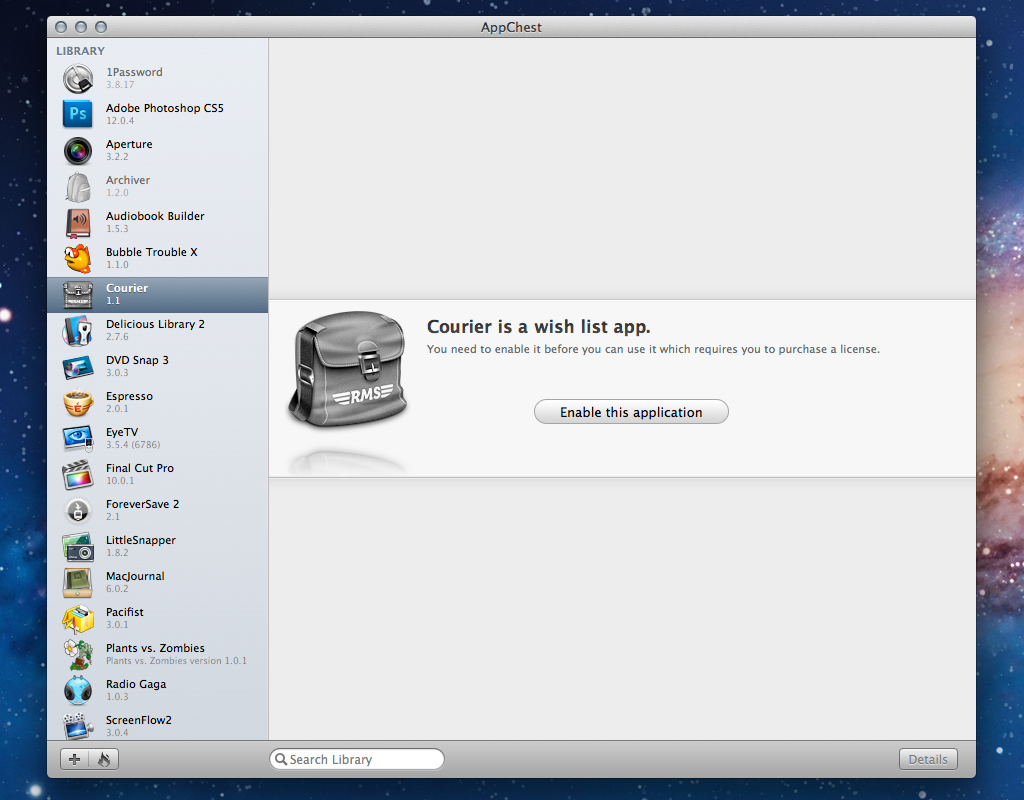Select the MacJournal label
This screenshot has height=800, width=1024.
(x=135, y=576)
